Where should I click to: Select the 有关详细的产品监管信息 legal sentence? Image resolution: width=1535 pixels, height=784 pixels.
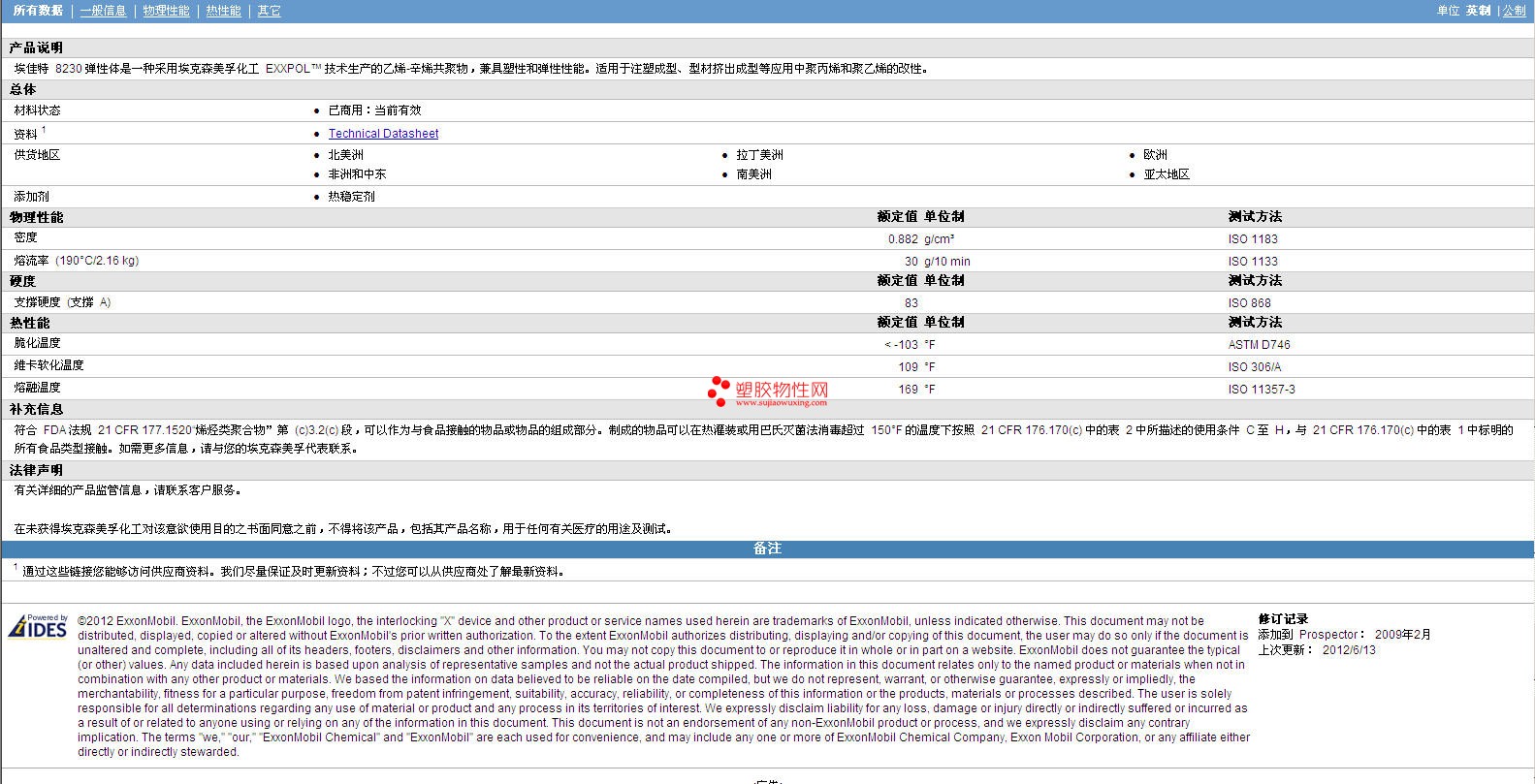pyautogui.click(x=128, y=490)
